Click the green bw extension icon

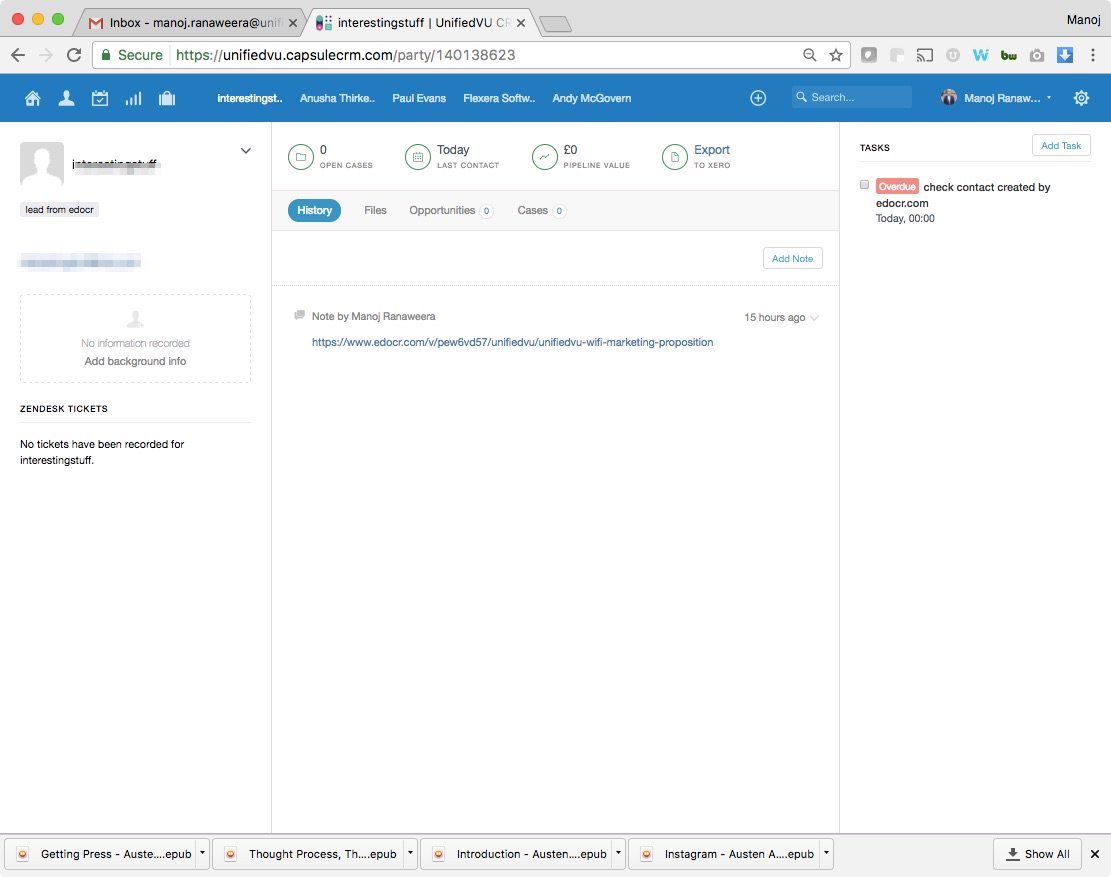(1009, 55)
